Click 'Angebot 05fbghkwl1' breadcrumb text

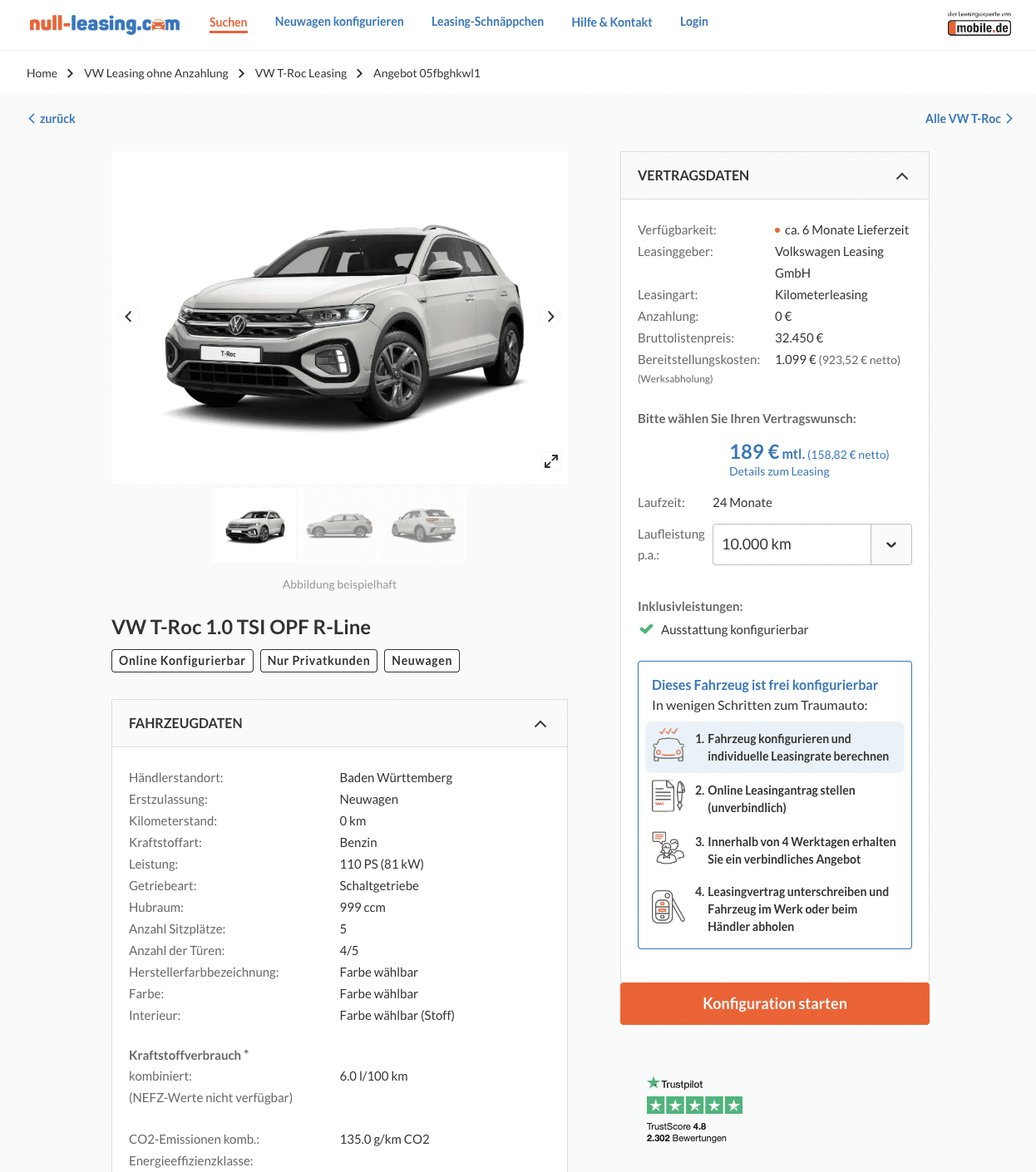427,73
